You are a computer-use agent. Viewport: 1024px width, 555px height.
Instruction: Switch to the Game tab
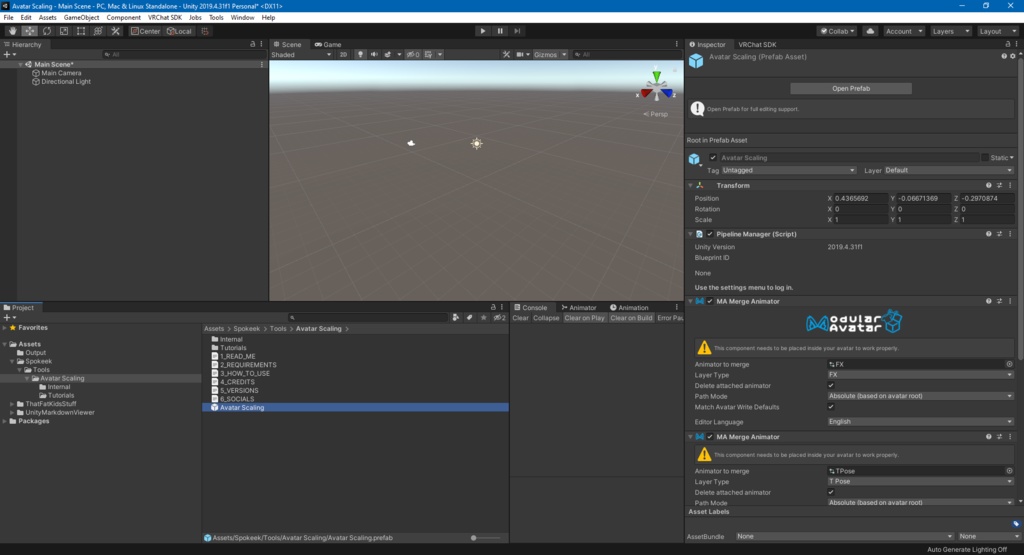[328, 44]
